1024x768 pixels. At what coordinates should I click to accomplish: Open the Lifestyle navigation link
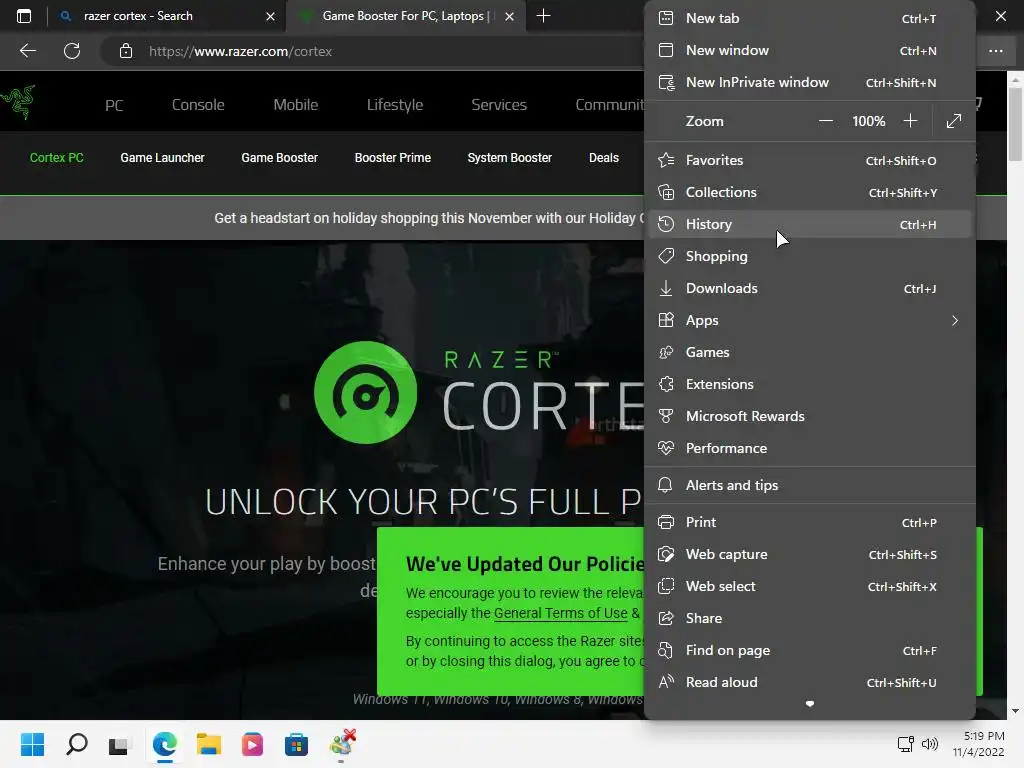(394, 104)
